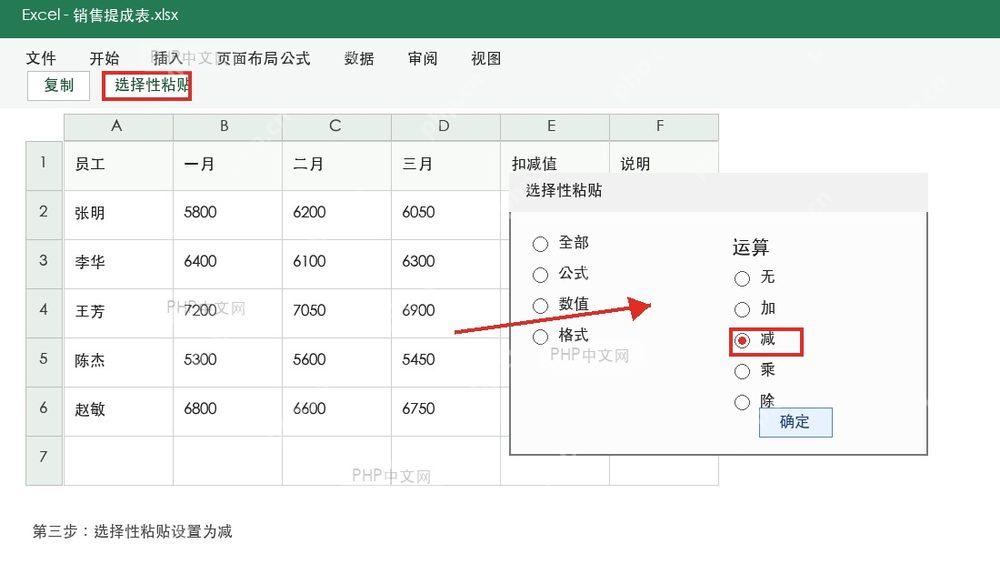Switch to the 开始 tab
The width and height of the screenshot is (1000, 564).
(105, 59)
